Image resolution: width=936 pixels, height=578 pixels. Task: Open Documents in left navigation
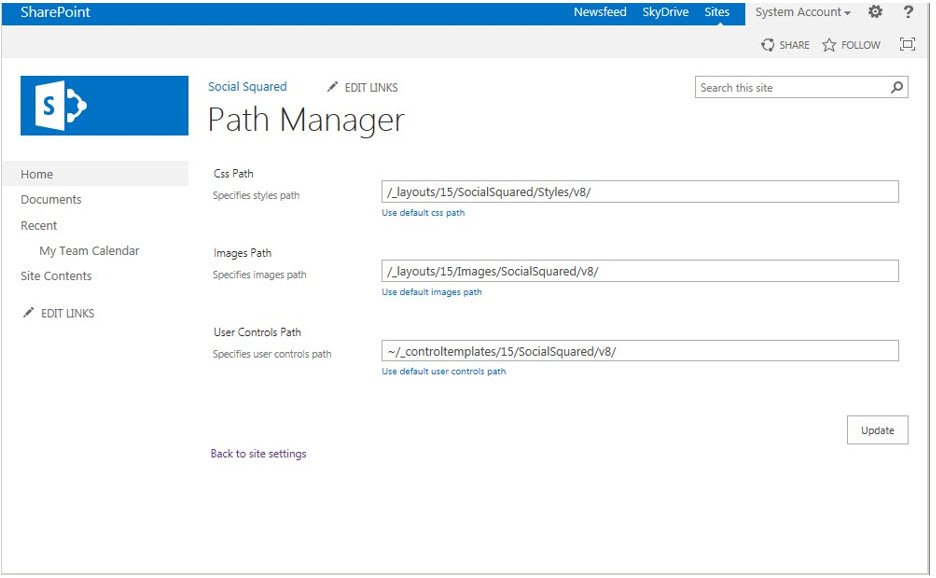coord(51,199)
